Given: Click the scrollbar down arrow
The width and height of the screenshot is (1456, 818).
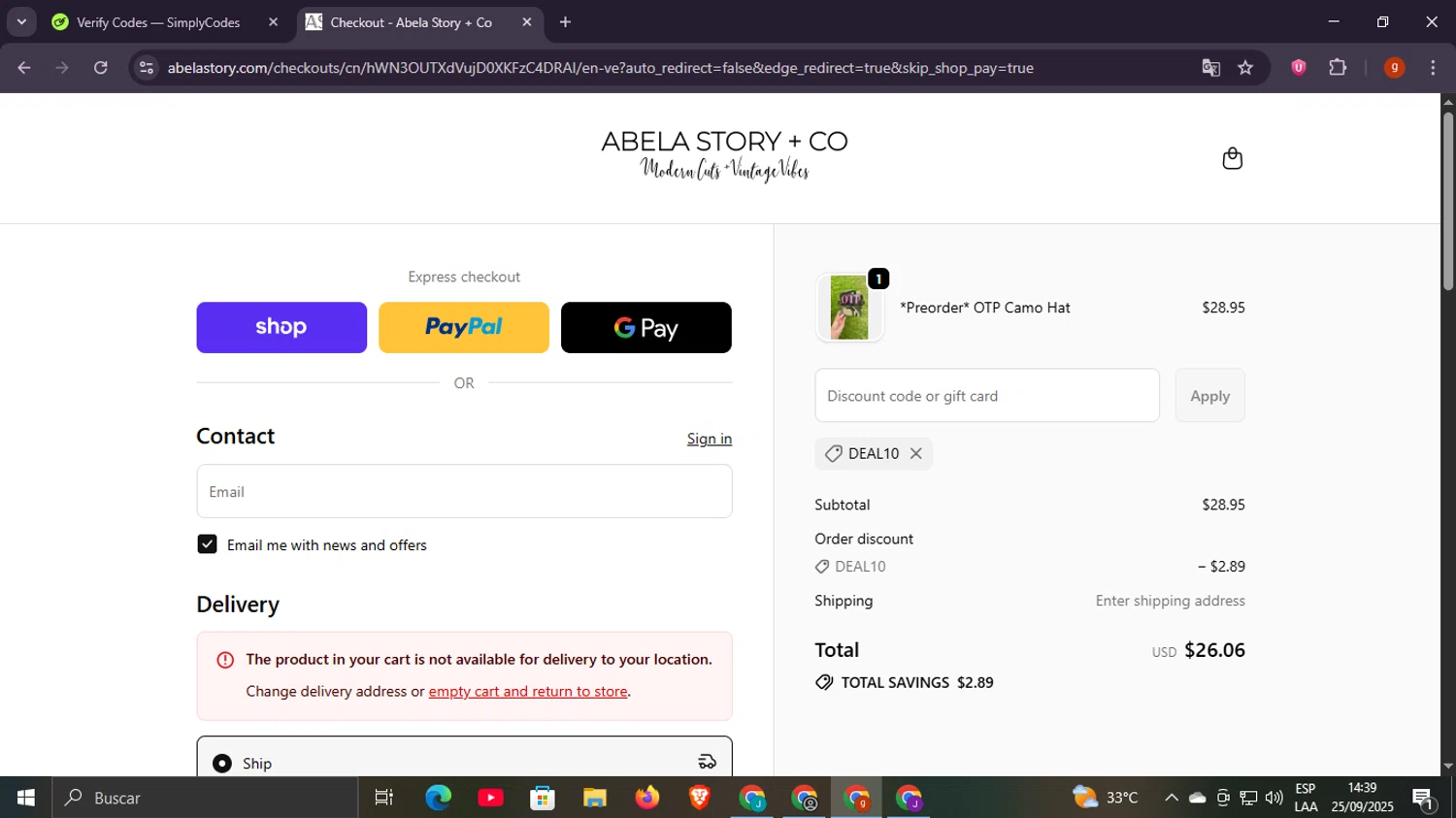Looking at the screenshot, I should (x=1448, y=767).
